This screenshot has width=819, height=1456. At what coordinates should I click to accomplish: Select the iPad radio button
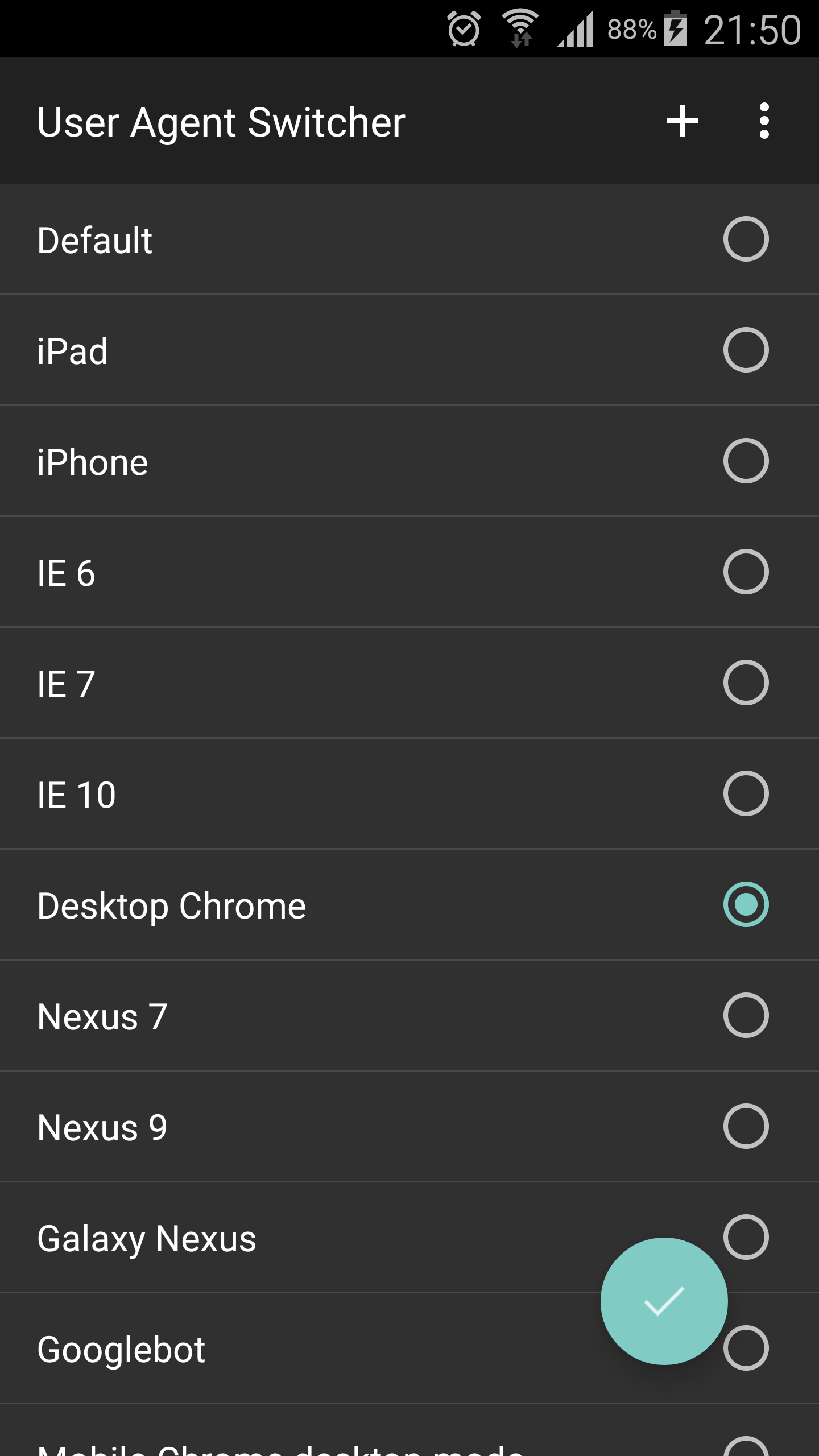(746, 350)
